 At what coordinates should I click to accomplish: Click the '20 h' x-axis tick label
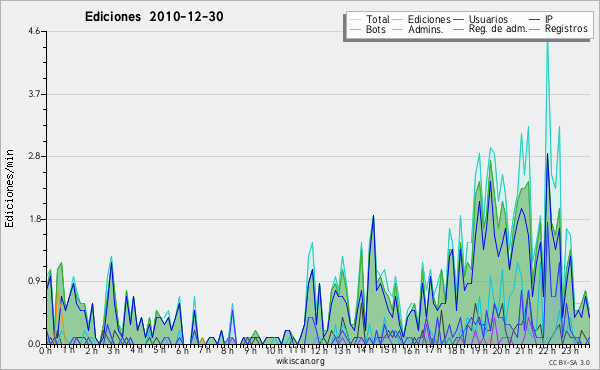tap(501, 351)
